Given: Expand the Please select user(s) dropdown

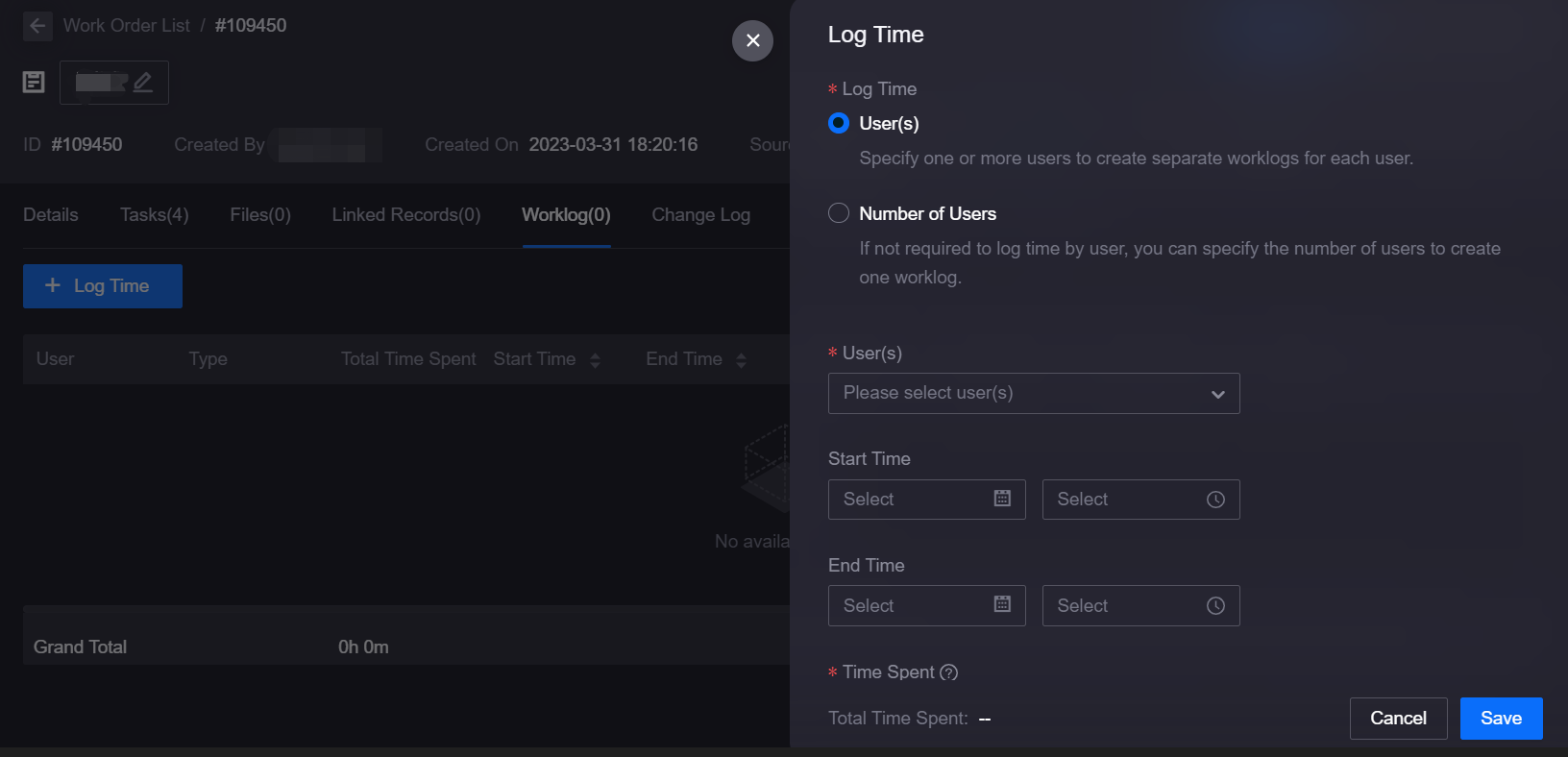Looking at the screenshot, I should (1033, 393).
